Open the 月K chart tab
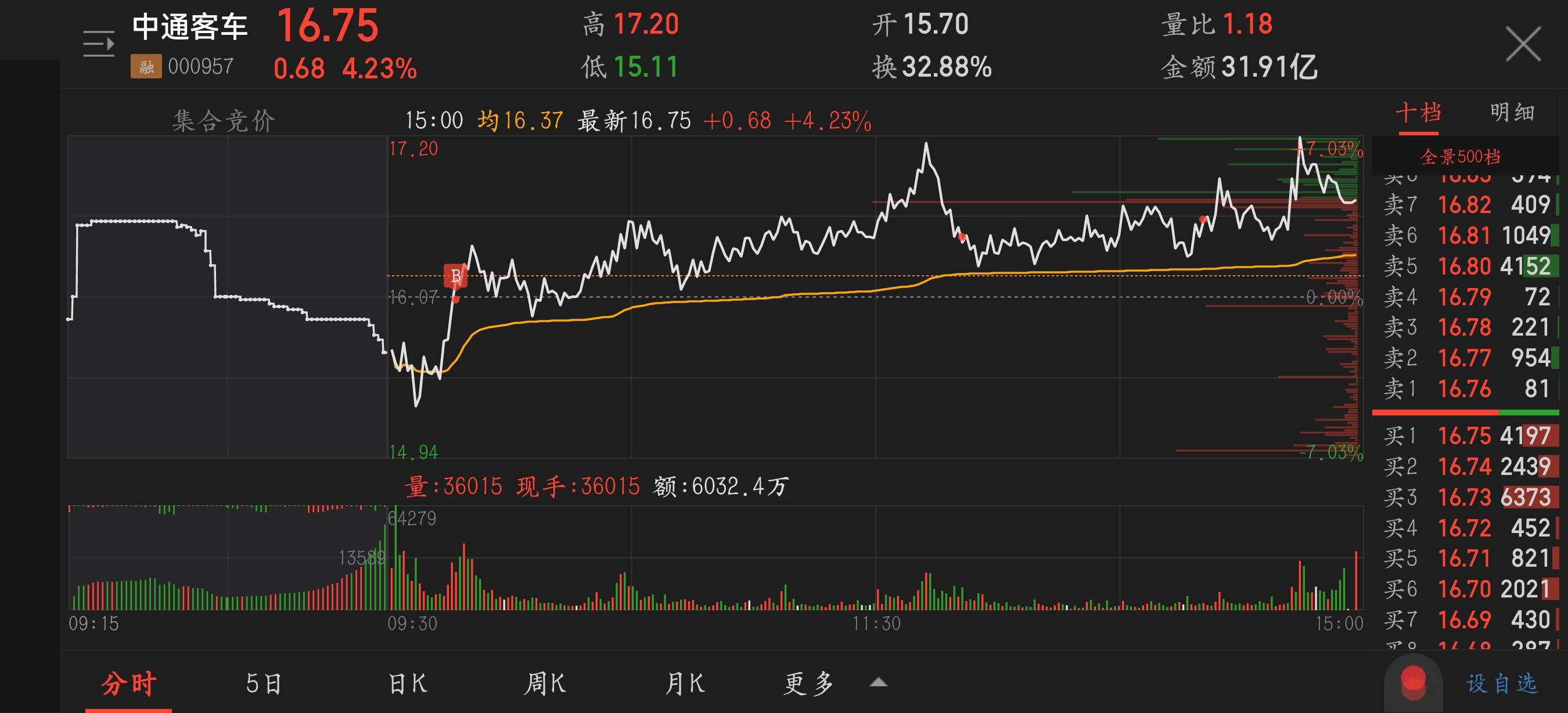Viewport: 1568px width, 713px height. pos(684,683)
